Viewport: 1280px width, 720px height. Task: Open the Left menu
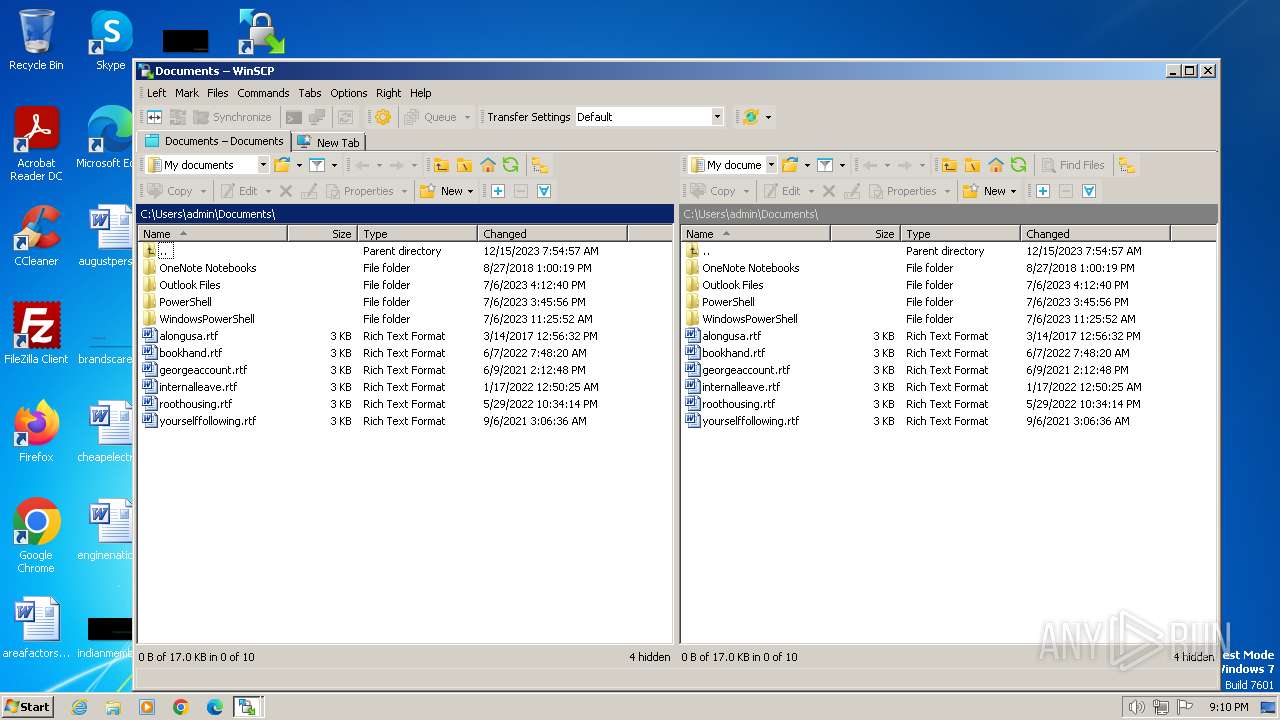click(157, 93)
